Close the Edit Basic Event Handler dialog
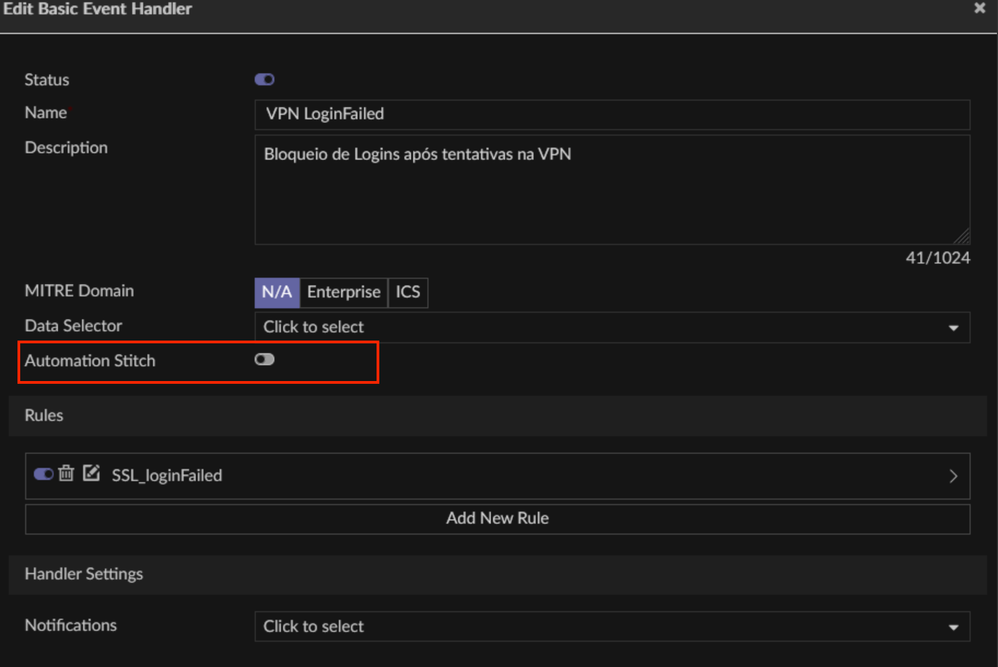This screenshot has height=667, width=998. [979, 9]
